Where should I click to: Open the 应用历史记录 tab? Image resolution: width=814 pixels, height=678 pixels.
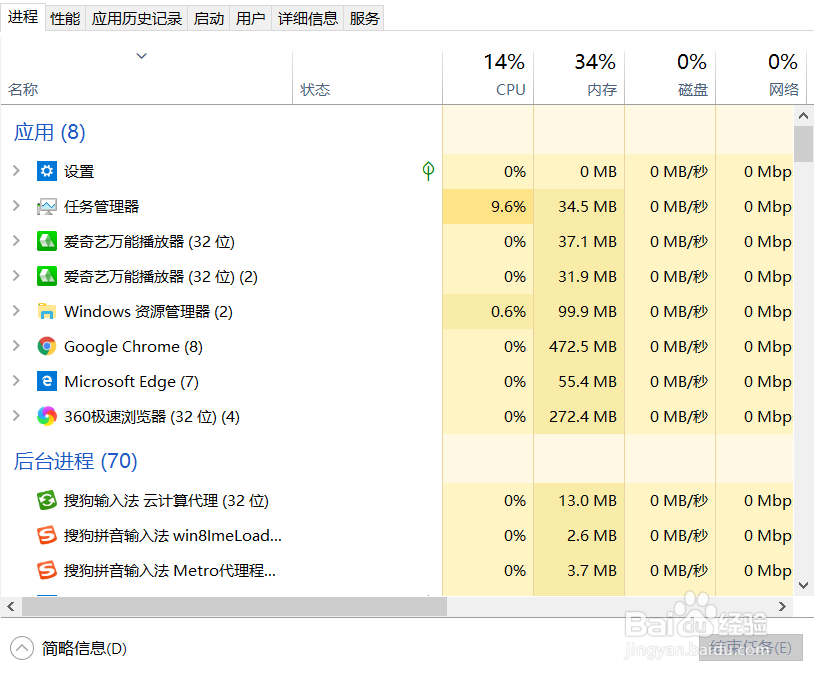137,19
